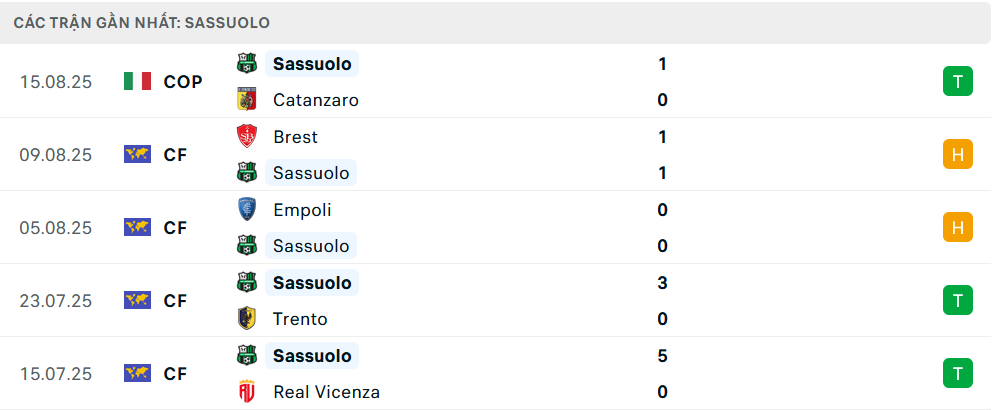Click the Trento club crest icon
Screen dimensions: 993x410
click(x=246, y=319)
